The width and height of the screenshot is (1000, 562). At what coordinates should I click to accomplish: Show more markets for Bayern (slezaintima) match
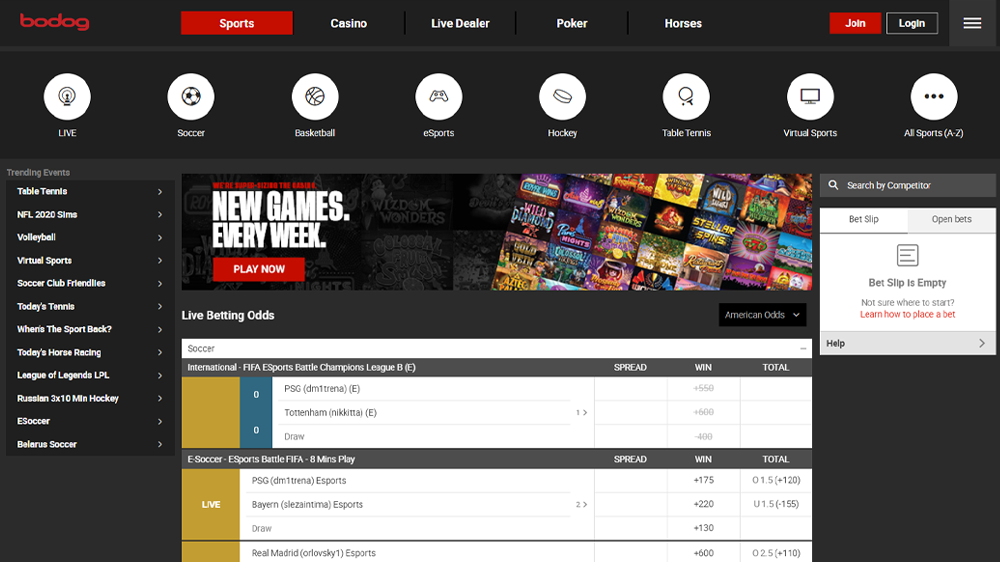tap(581, 505)
